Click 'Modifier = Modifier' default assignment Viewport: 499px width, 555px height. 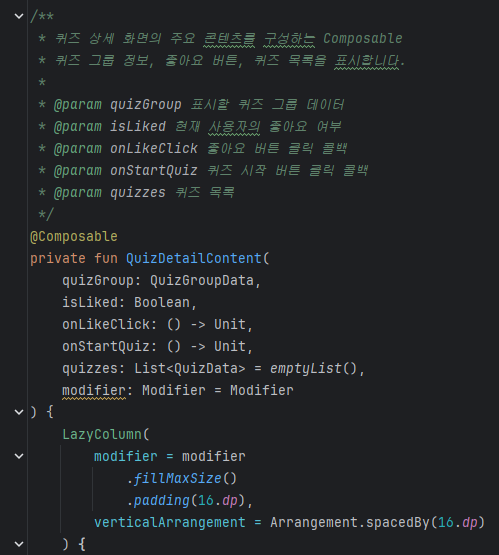pos(218,390)
